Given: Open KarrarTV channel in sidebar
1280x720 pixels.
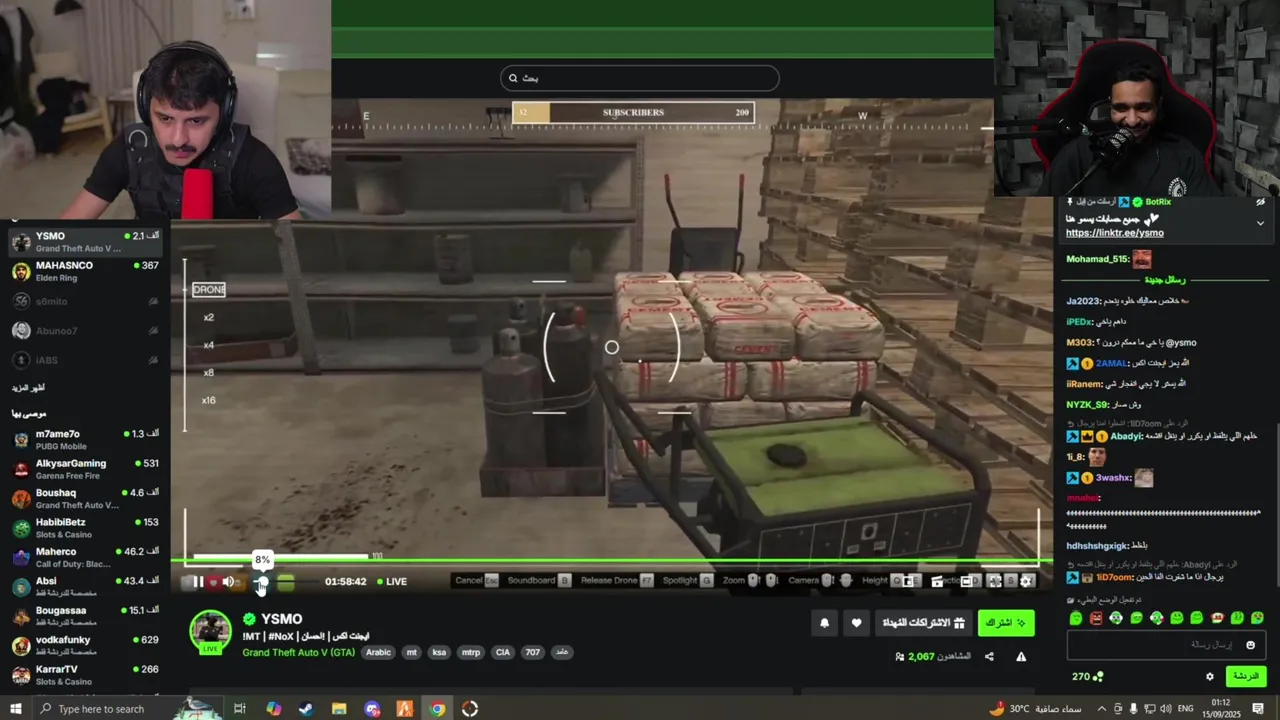Looking at the screenshot, I should tap(85, 674).
